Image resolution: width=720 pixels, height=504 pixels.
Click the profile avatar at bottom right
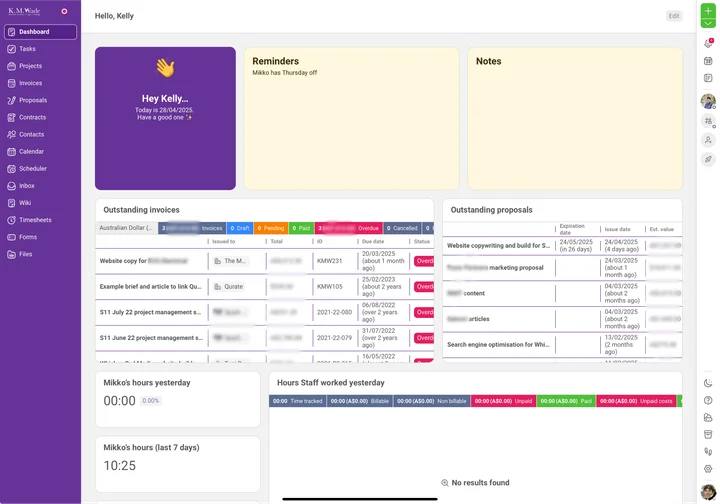coord(708,492)
